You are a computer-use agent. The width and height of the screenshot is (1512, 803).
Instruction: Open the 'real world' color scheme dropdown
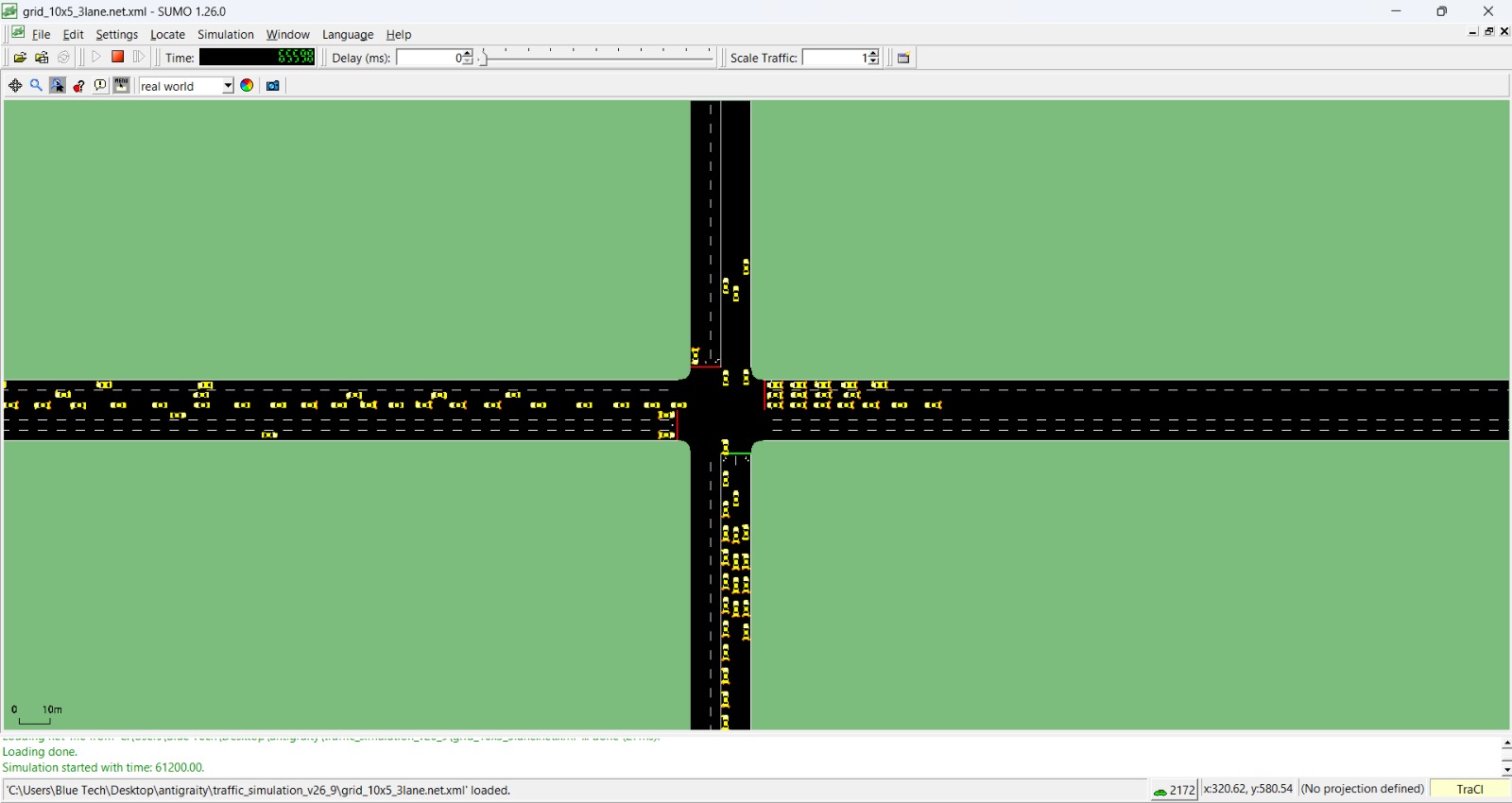point(186,86)
